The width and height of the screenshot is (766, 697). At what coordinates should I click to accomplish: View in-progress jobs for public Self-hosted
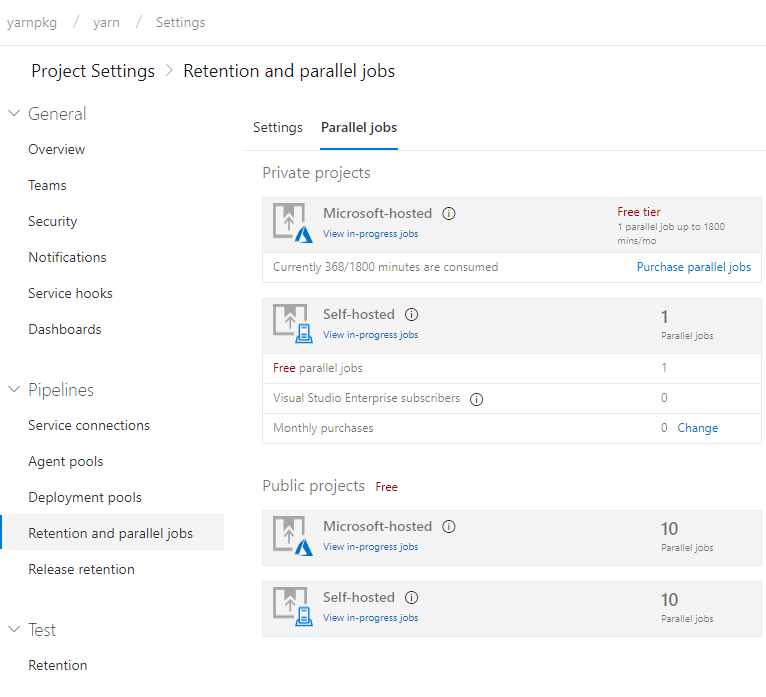coord(370,618)
